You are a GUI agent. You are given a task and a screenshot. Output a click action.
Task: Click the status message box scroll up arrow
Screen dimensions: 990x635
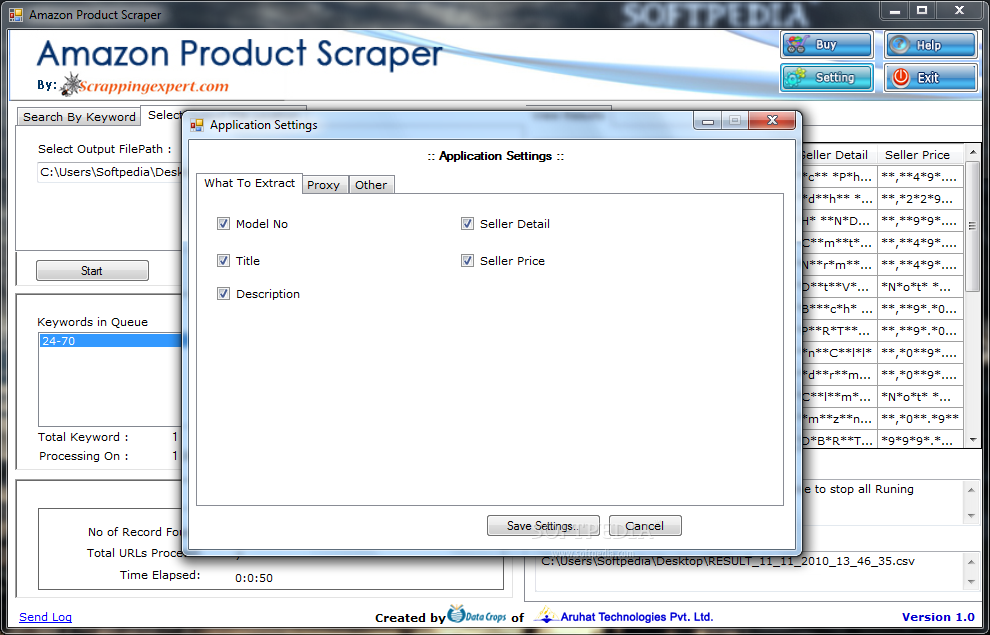click(x=971, y=490)
